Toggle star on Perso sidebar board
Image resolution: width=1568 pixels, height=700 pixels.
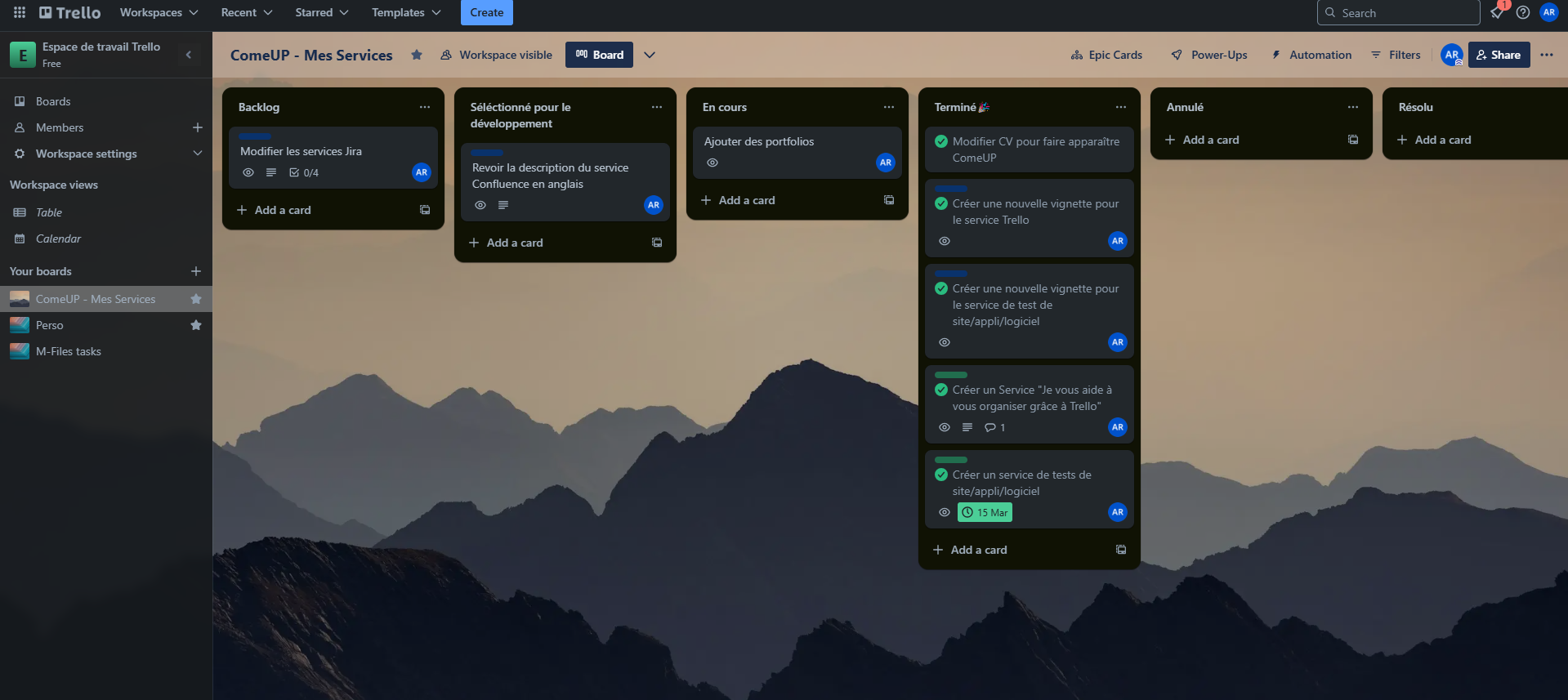point(196,325)
